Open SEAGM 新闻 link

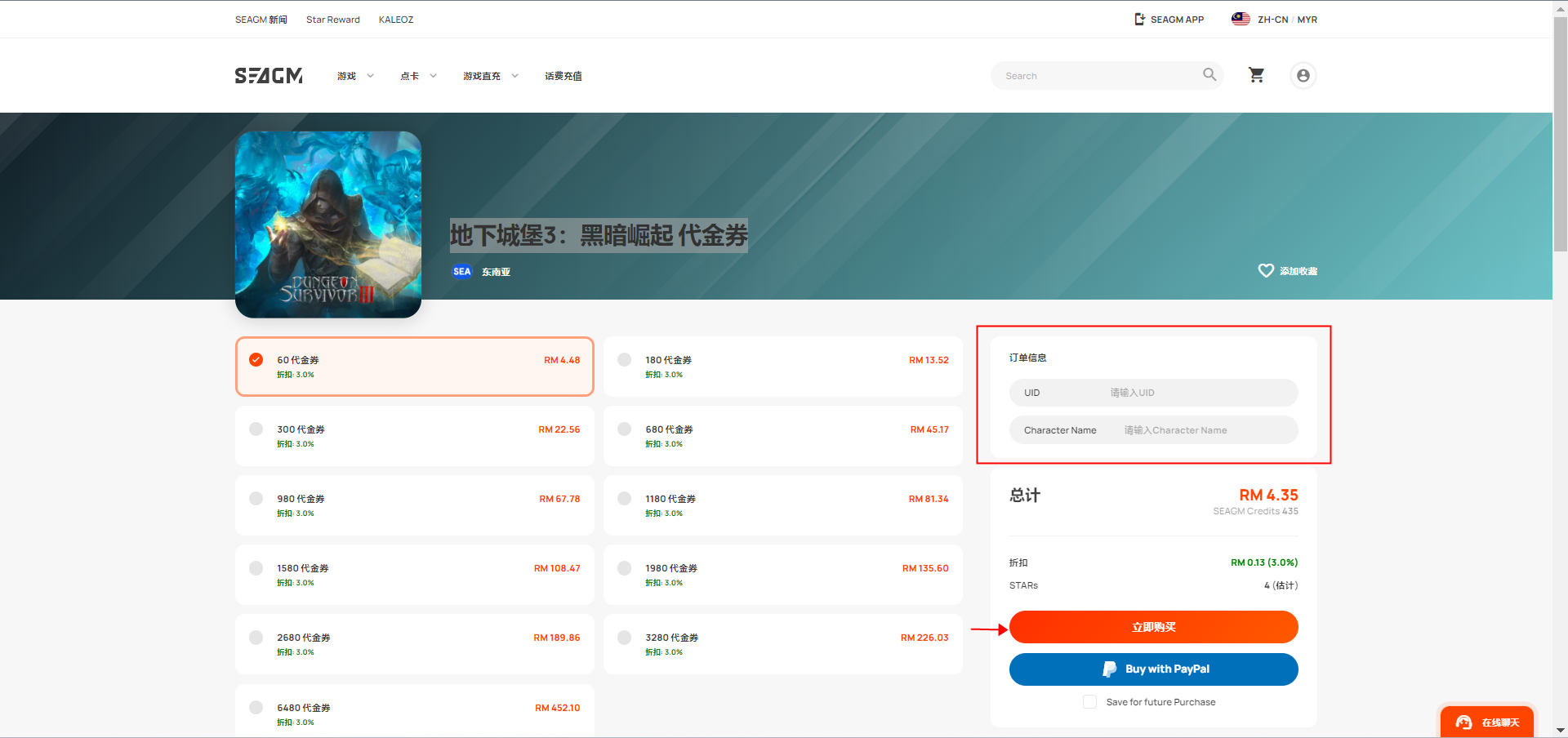coord(261,20)
